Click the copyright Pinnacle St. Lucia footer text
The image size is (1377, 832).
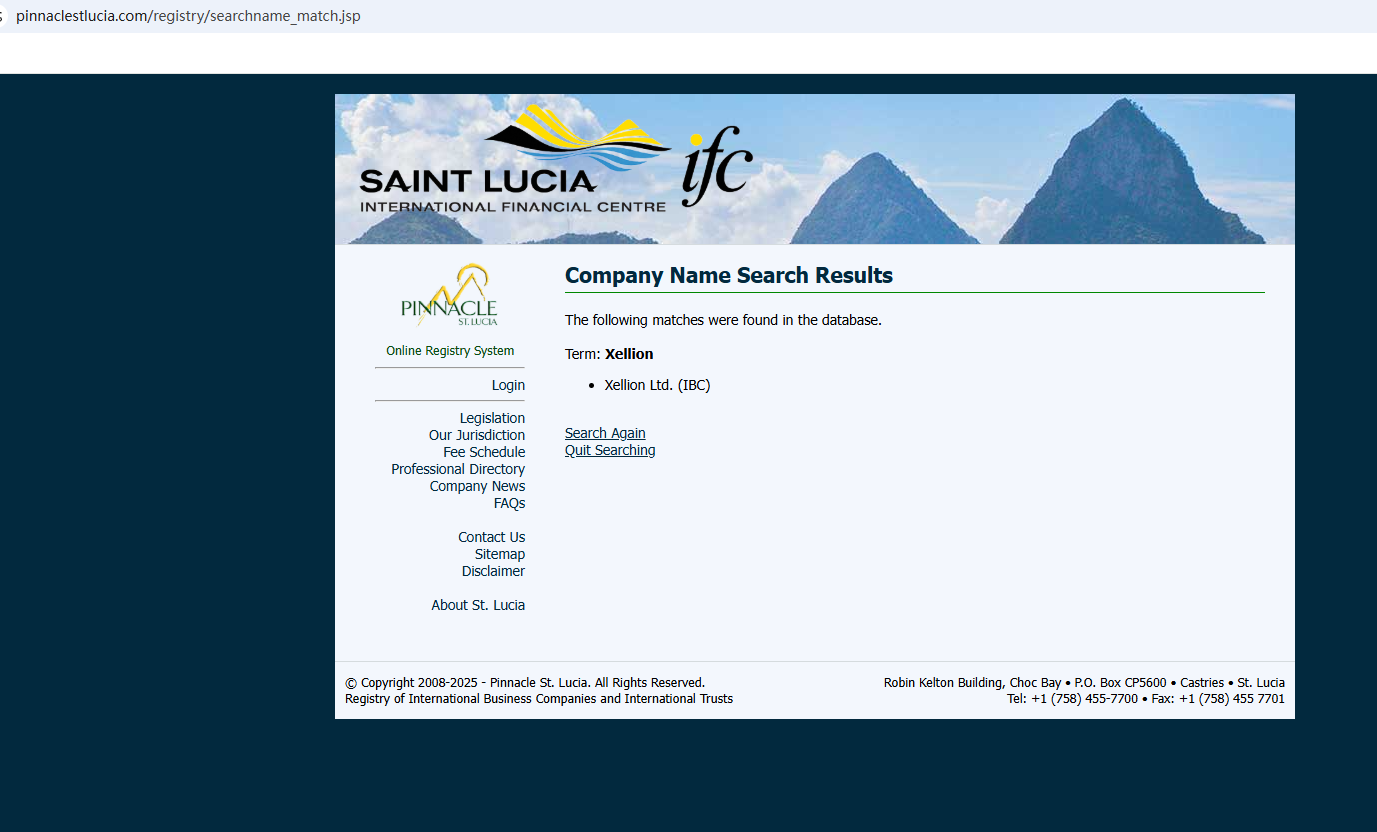tap(525, 683)
